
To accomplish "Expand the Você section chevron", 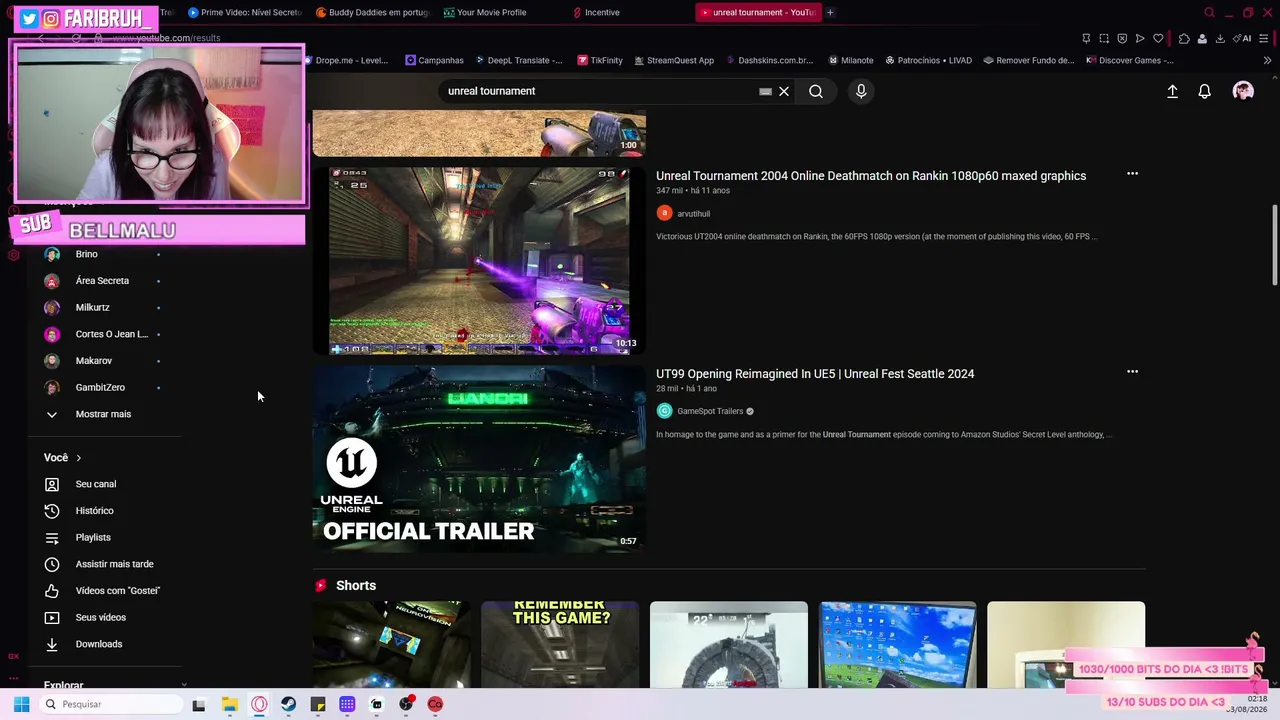I will (78, 458).
